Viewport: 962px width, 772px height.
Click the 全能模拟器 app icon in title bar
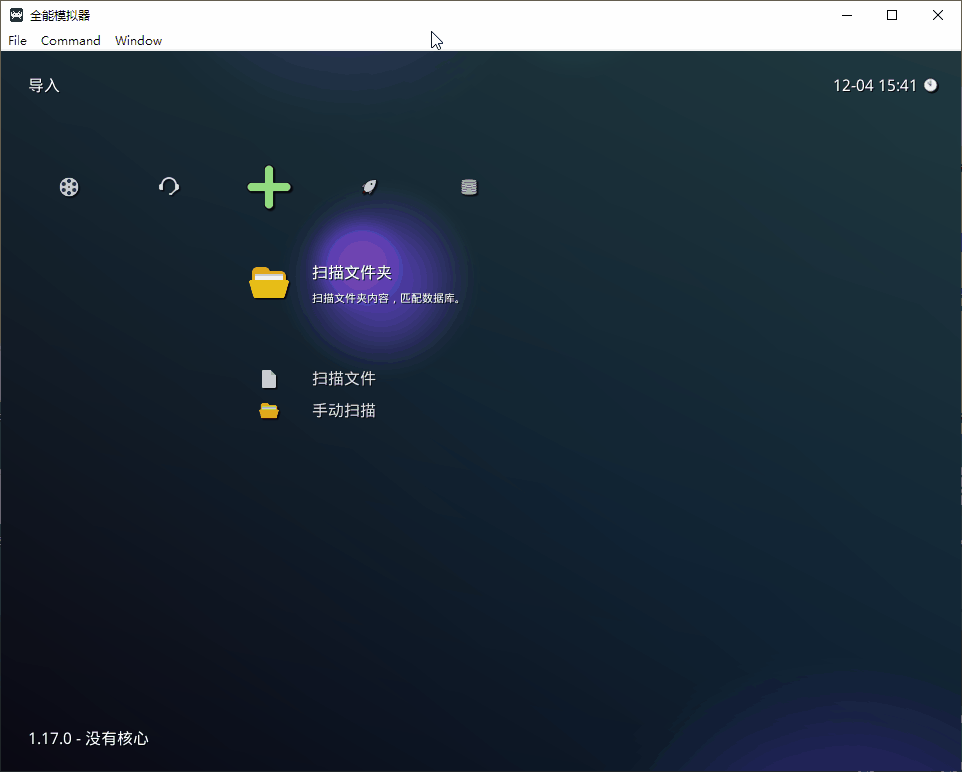[x=17, y=15]
